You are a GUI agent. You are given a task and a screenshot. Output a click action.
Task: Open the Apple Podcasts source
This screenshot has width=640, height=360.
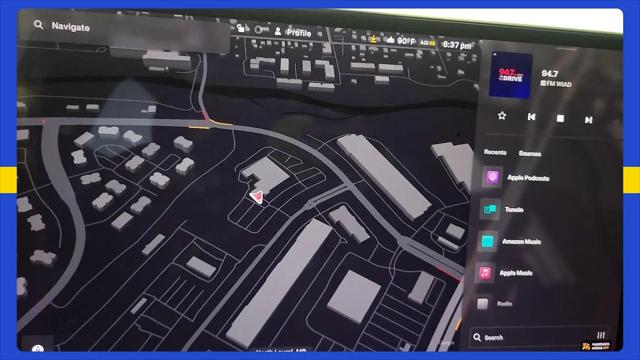click(528, 178)
